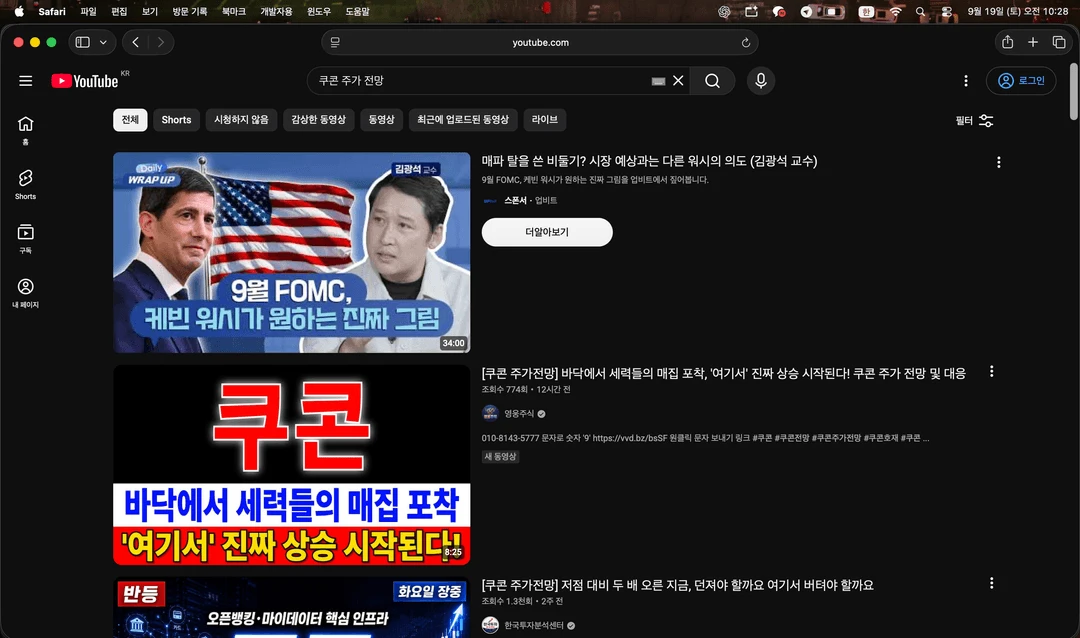
Task: Expand the Safari sidebar dropdown chevron
Action: coord(103,42)
